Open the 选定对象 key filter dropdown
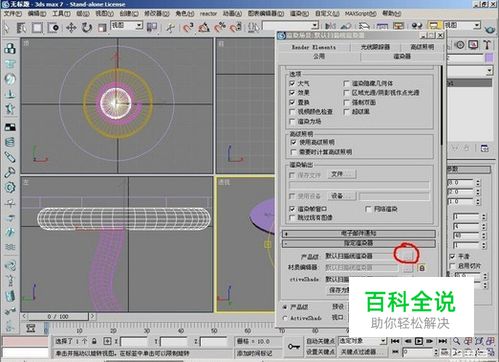The height and width of the screenshot is (362, 499). coord(362,341)
